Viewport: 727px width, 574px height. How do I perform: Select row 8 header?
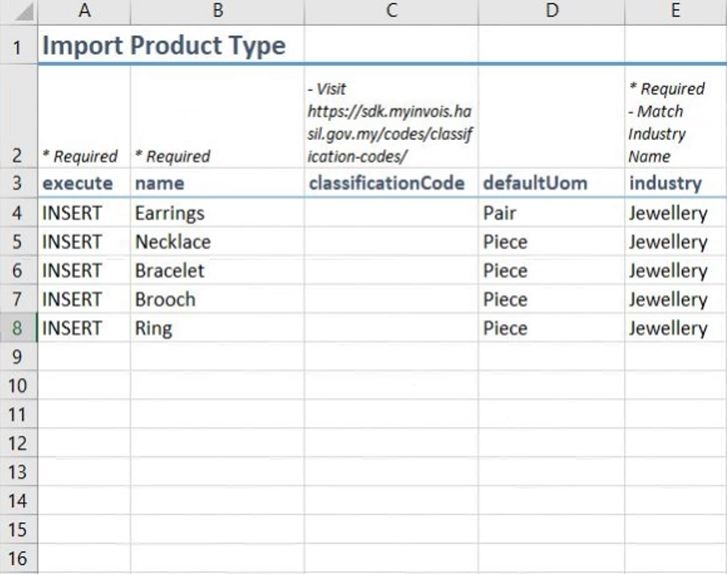coord(19,328)
